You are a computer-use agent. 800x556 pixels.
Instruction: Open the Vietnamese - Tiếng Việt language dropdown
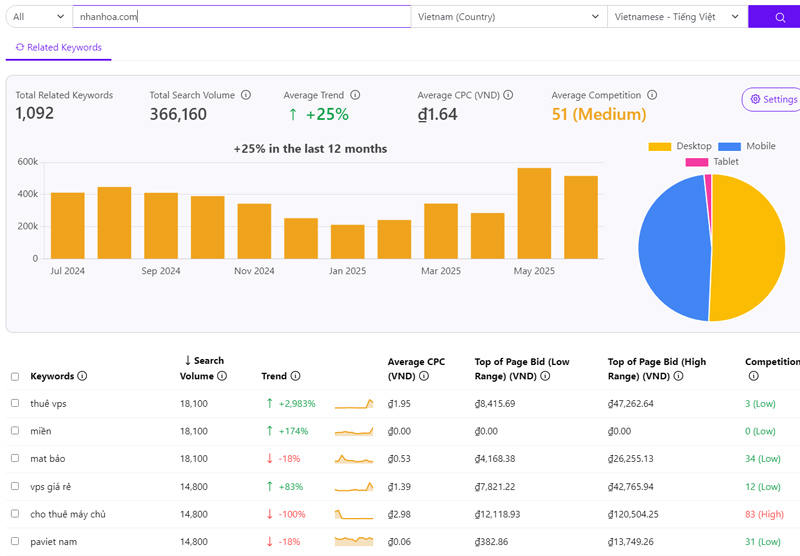(678, 17)
